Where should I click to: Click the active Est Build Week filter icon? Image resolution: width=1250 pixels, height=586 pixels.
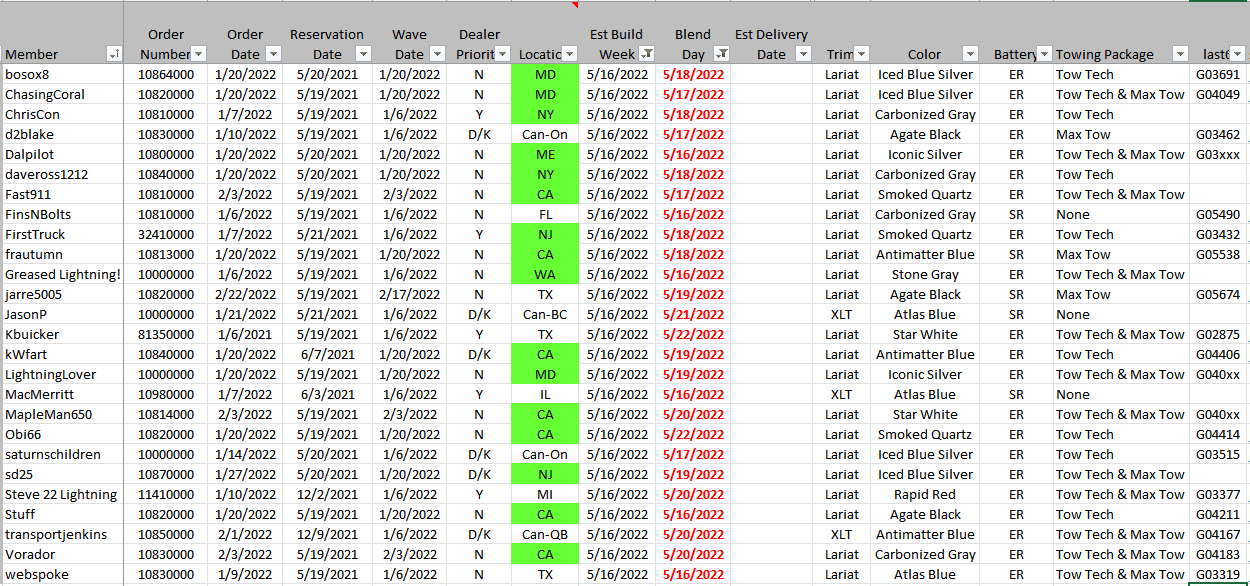click(x=646, y=54)
